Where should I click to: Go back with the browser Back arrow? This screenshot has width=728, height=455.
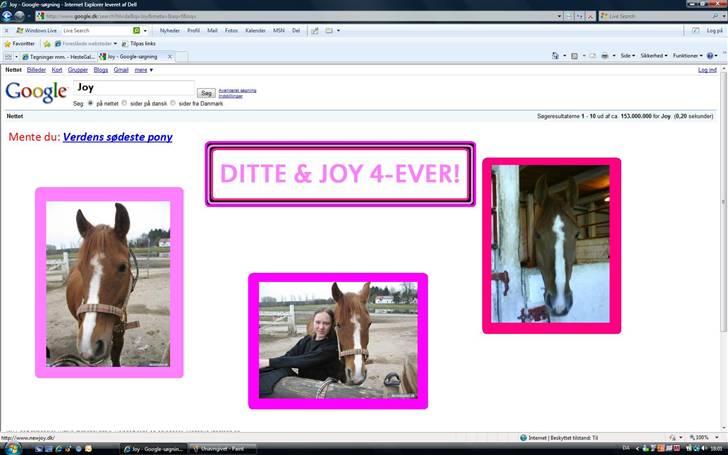pyautogui.click(x=6, y=16)
